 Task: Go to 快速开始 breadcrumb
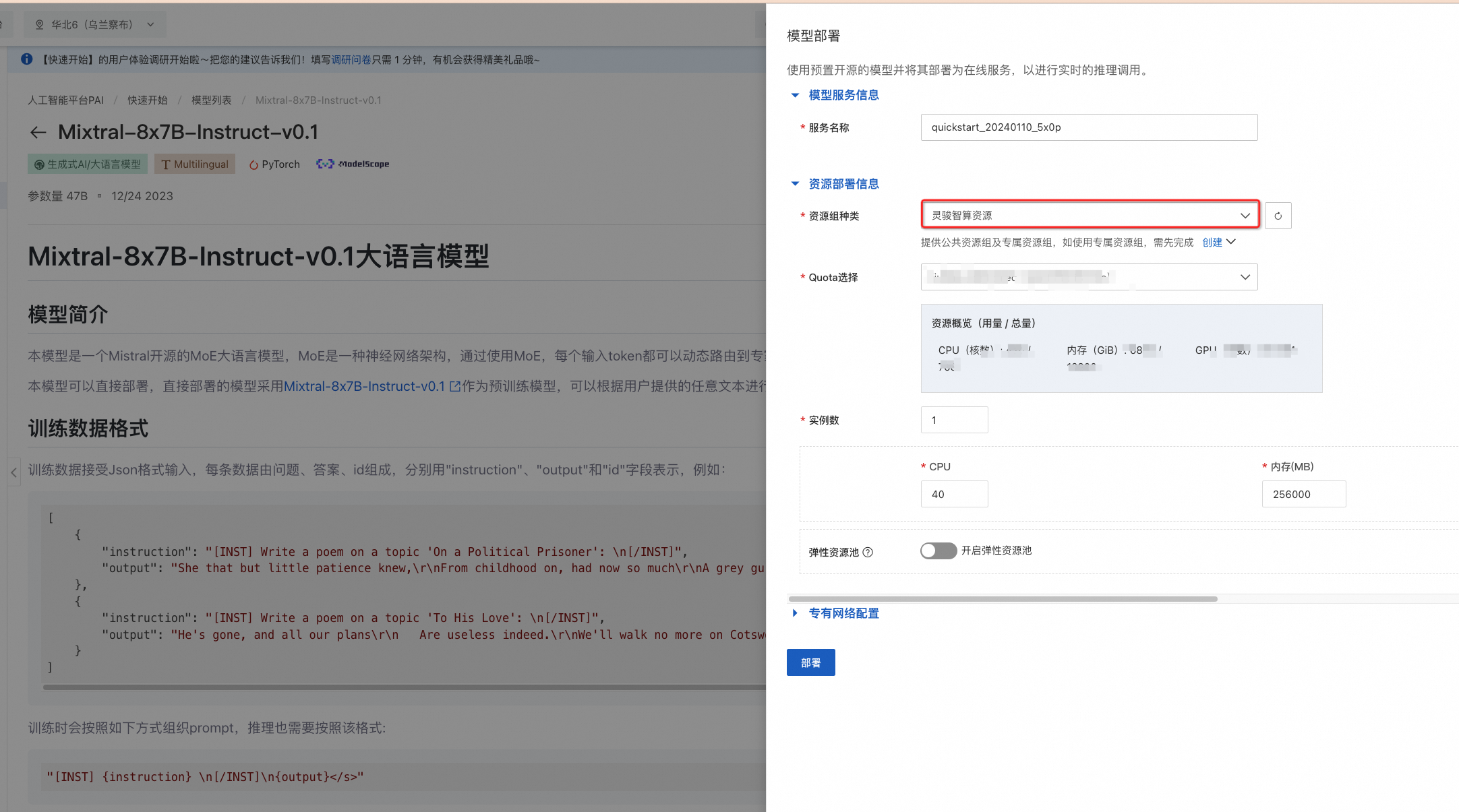pyautogui.click(x=148, y=100)
